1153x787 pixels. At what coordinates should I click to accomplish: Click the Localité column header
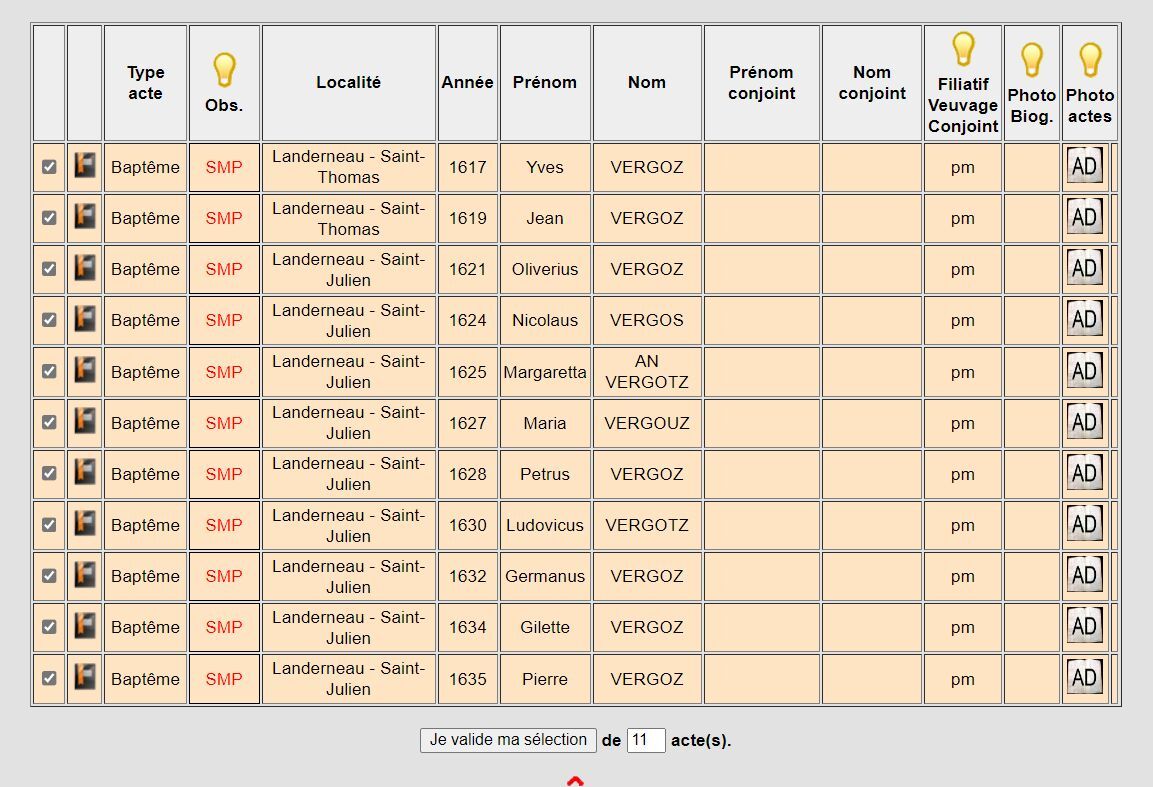[349, 82]
